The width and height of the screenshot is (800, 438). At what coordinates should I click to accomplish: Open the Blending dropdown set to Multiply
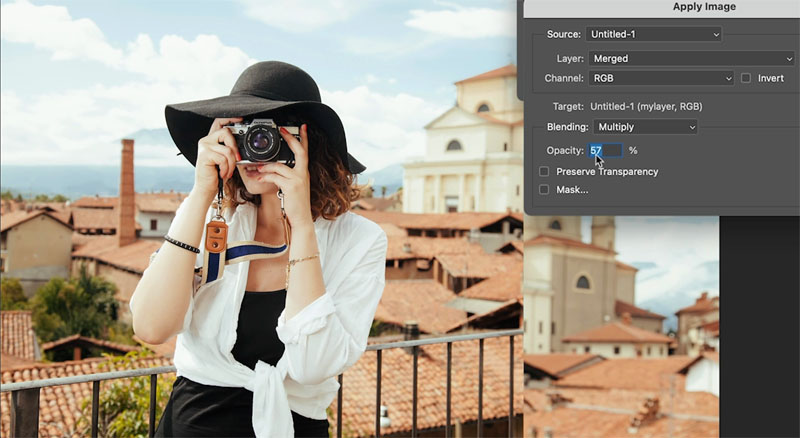coord(645,127)
